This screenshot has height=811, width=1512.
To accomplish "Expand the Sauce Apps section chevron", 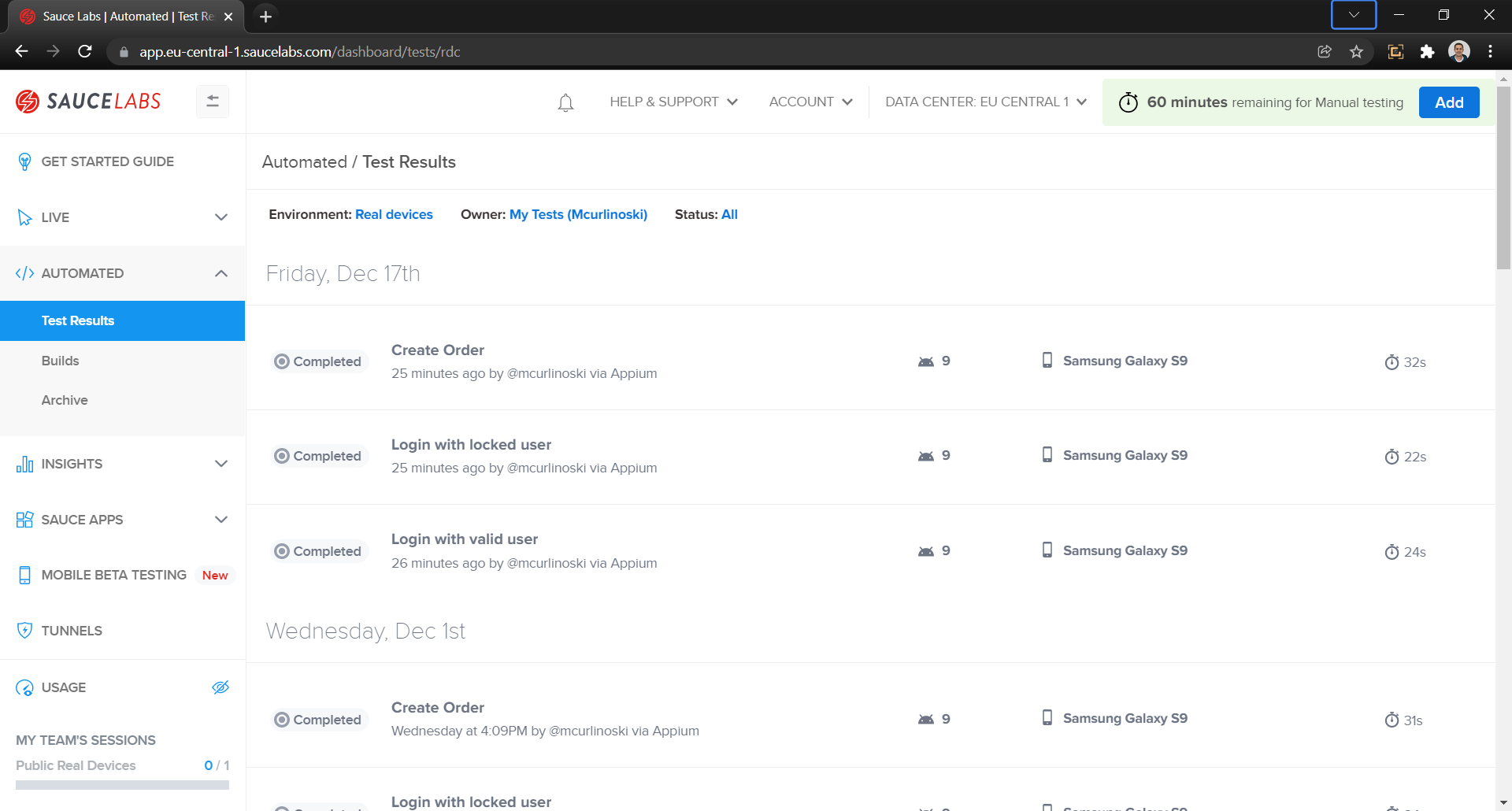I will 221,520.
